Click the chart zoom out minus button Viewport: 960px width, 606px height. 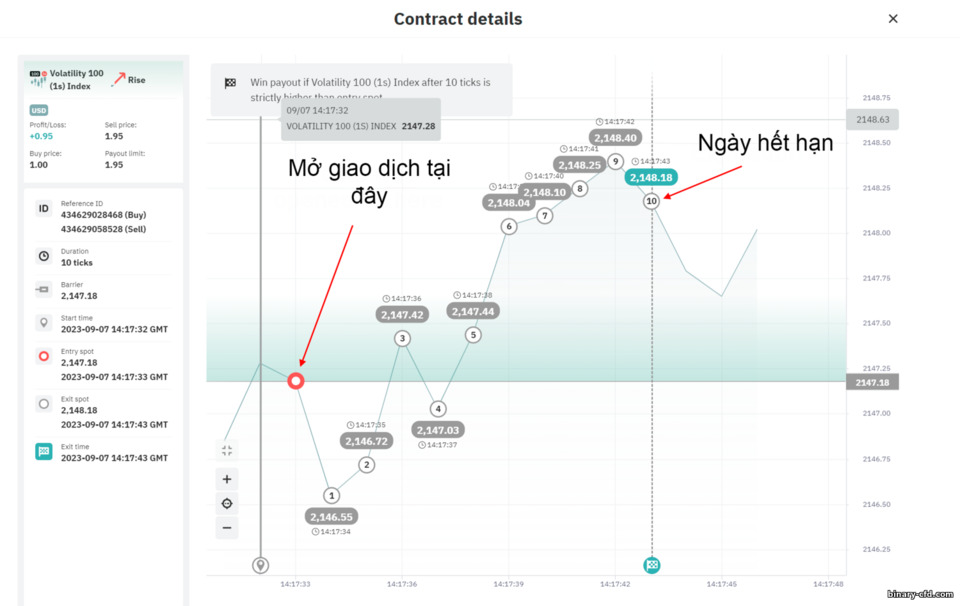[x=227, y=528]
